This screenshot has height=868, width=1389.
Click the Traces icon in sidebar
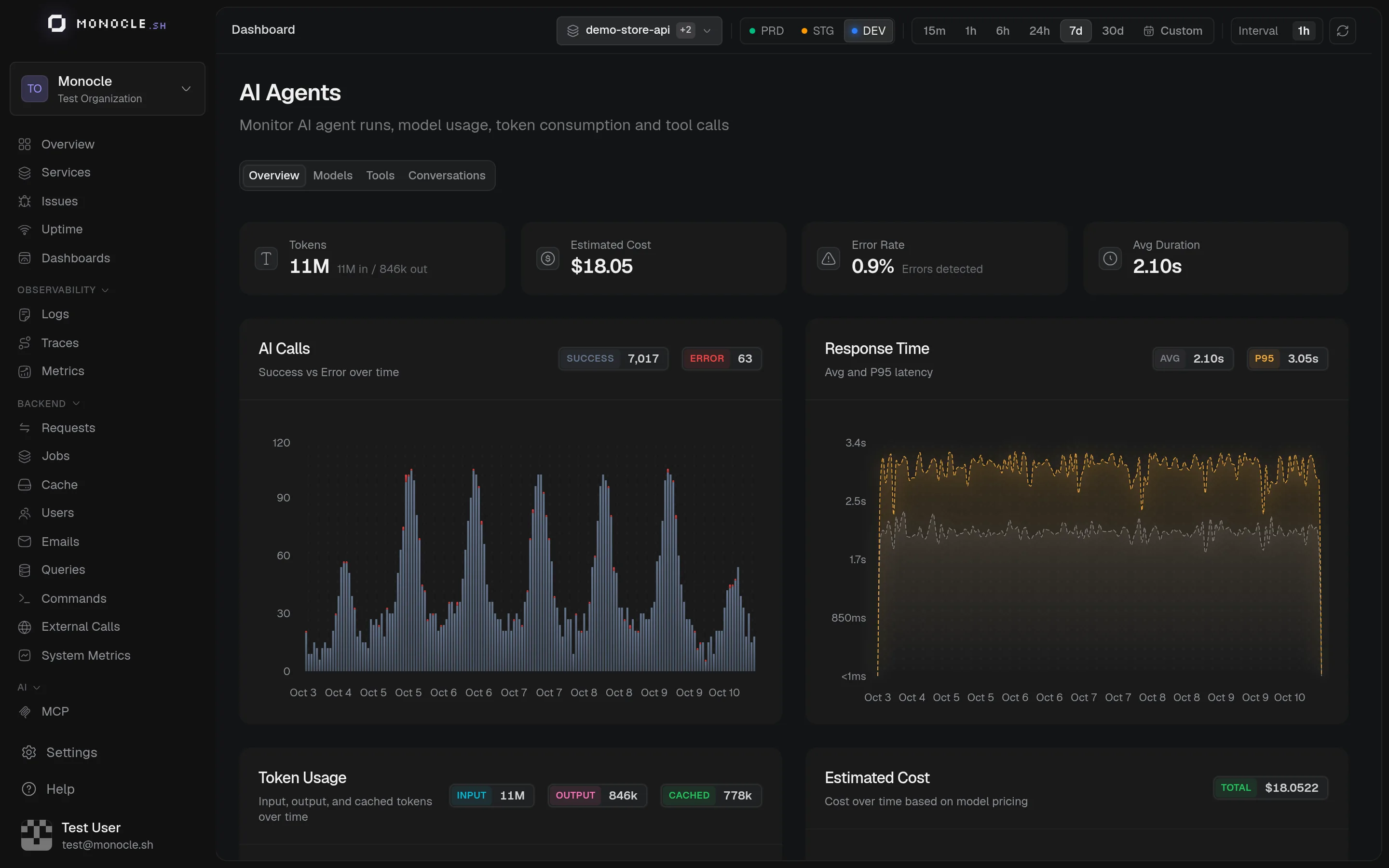[x=24, y=343]
